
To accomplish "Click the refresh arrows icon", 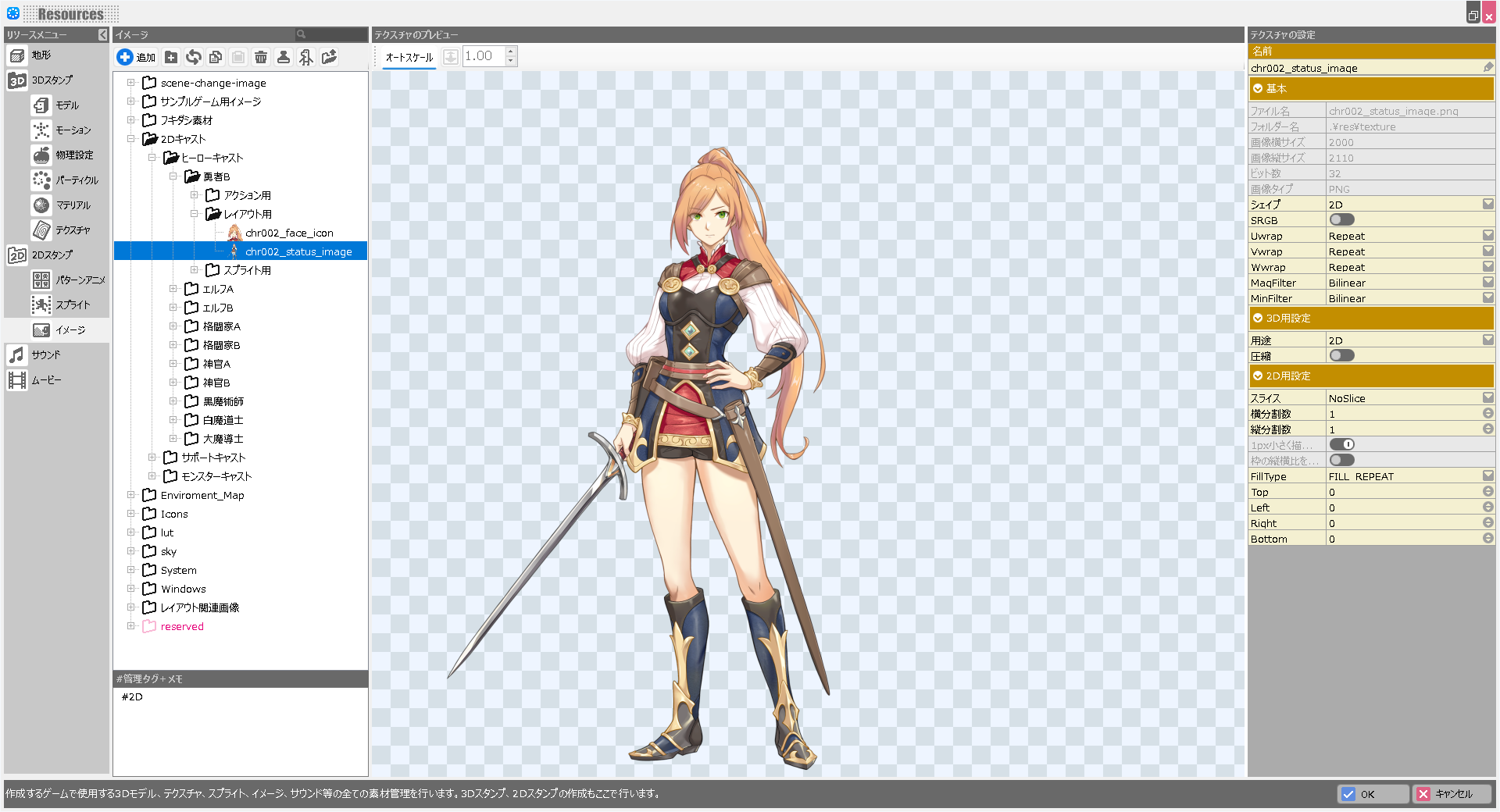I will click(x=194, y=57).
